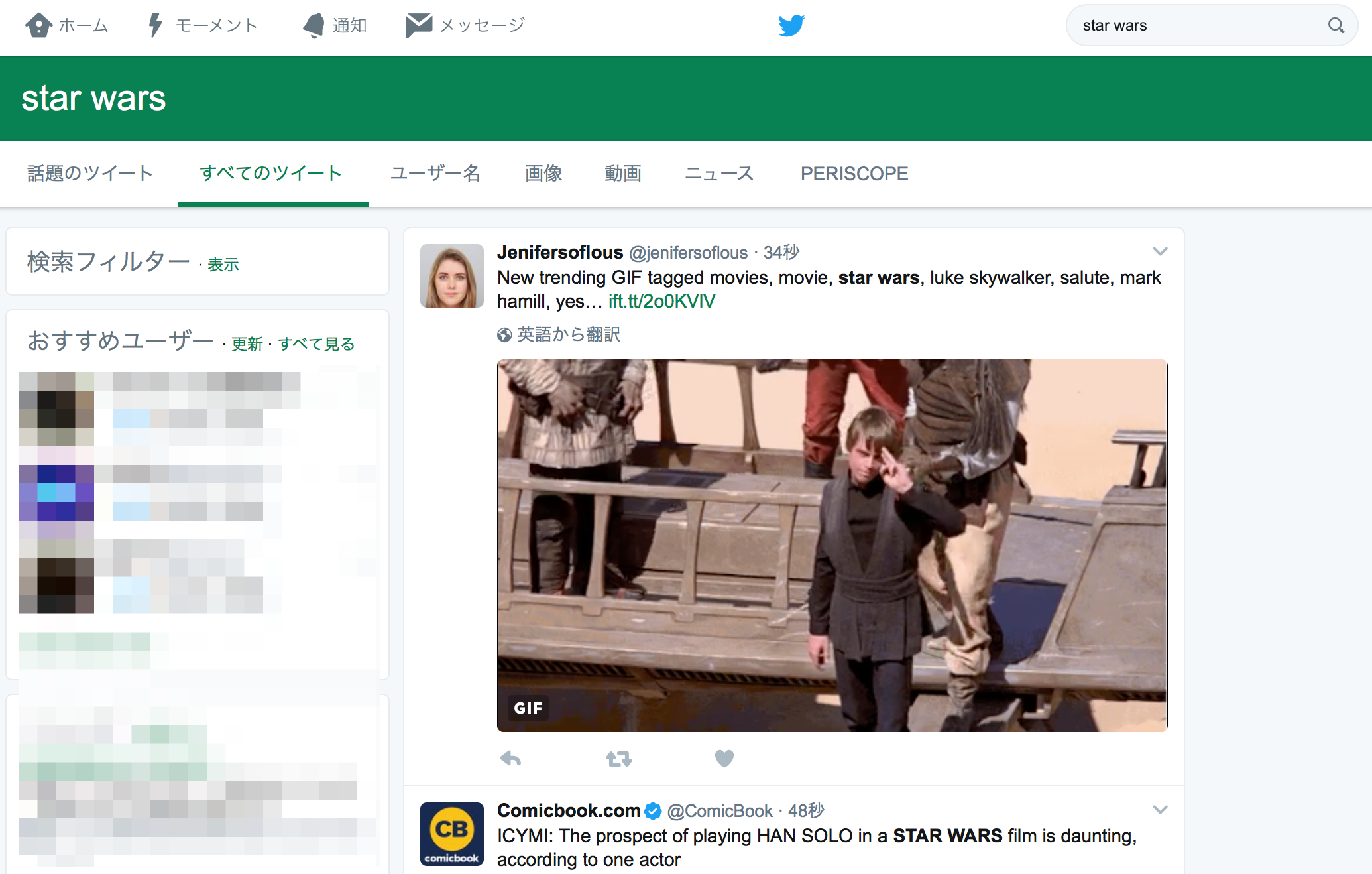Switch to 話題のツイート tab

[90, 174]
